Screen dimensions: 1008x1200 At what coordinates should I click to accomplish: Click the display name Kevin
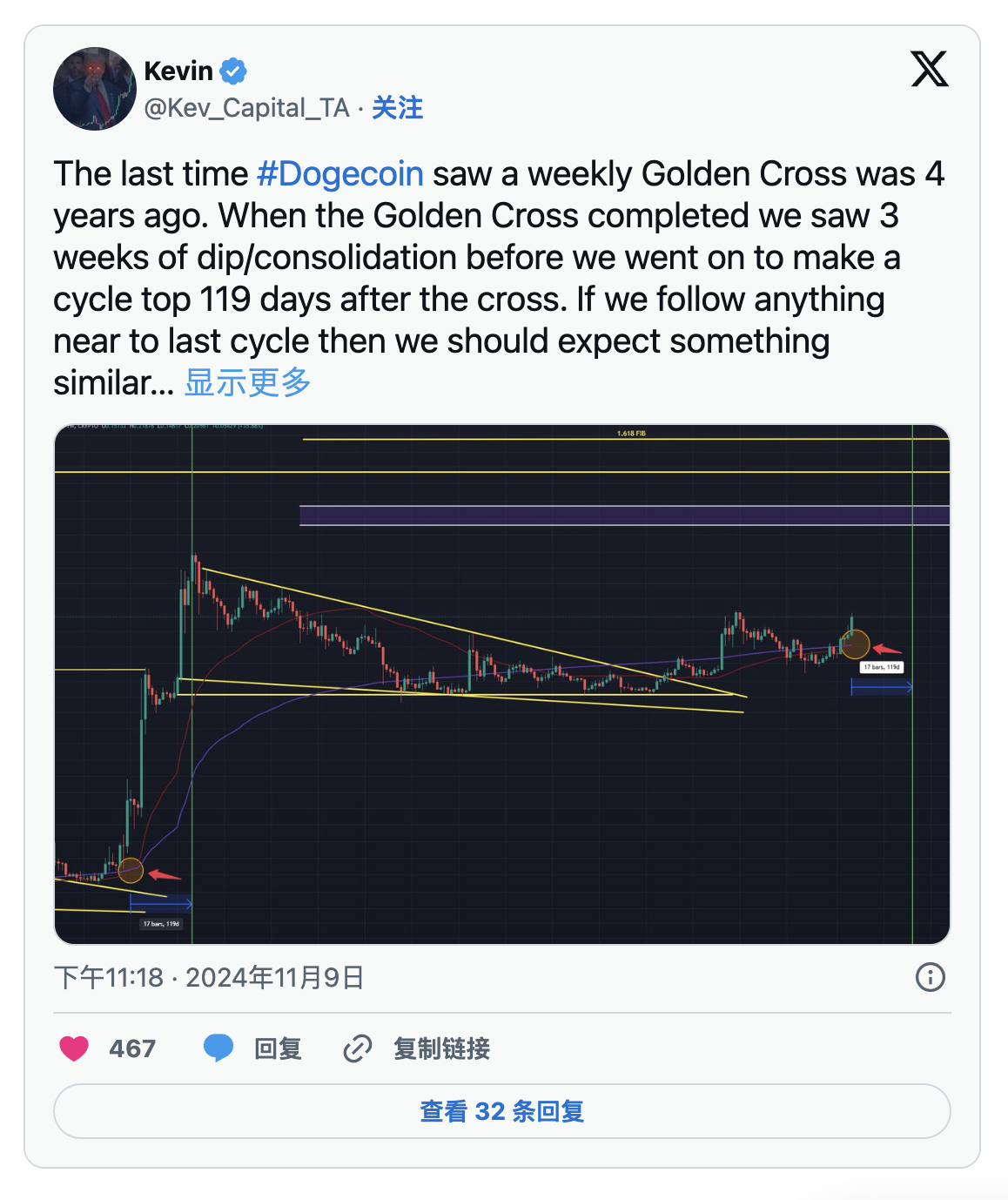178,71
